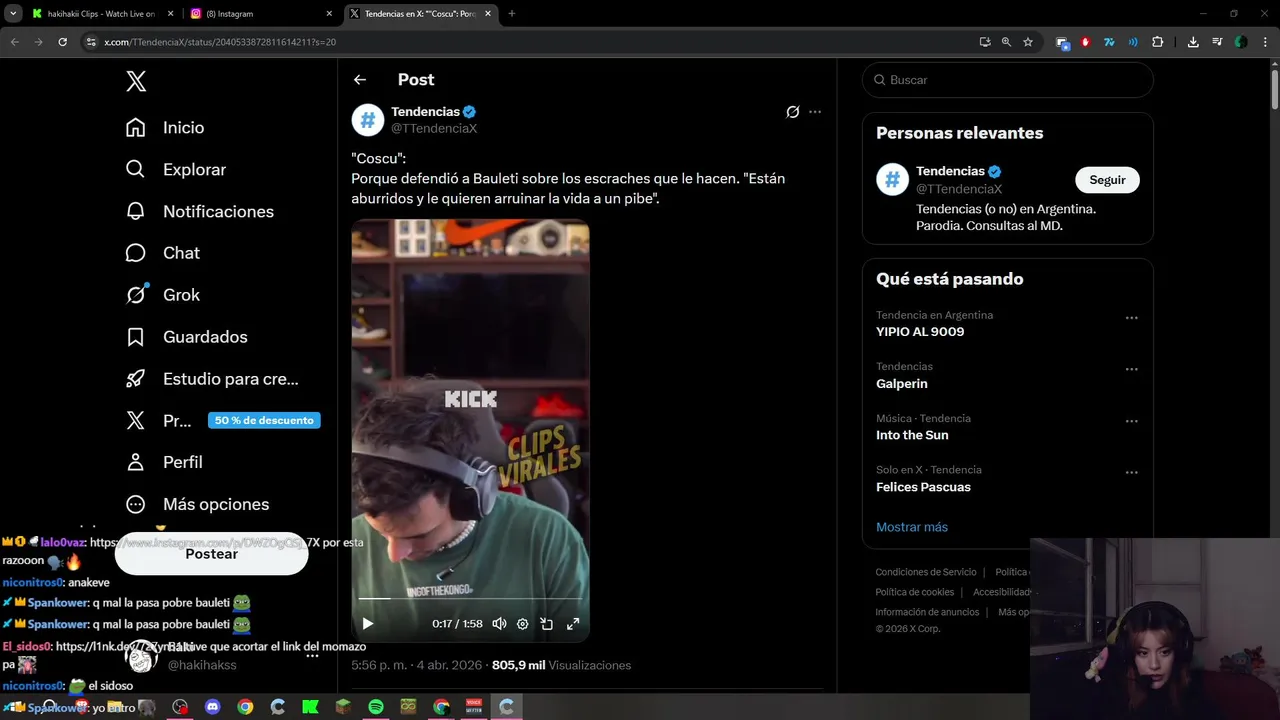Open Galperin trend

[902, 384]
